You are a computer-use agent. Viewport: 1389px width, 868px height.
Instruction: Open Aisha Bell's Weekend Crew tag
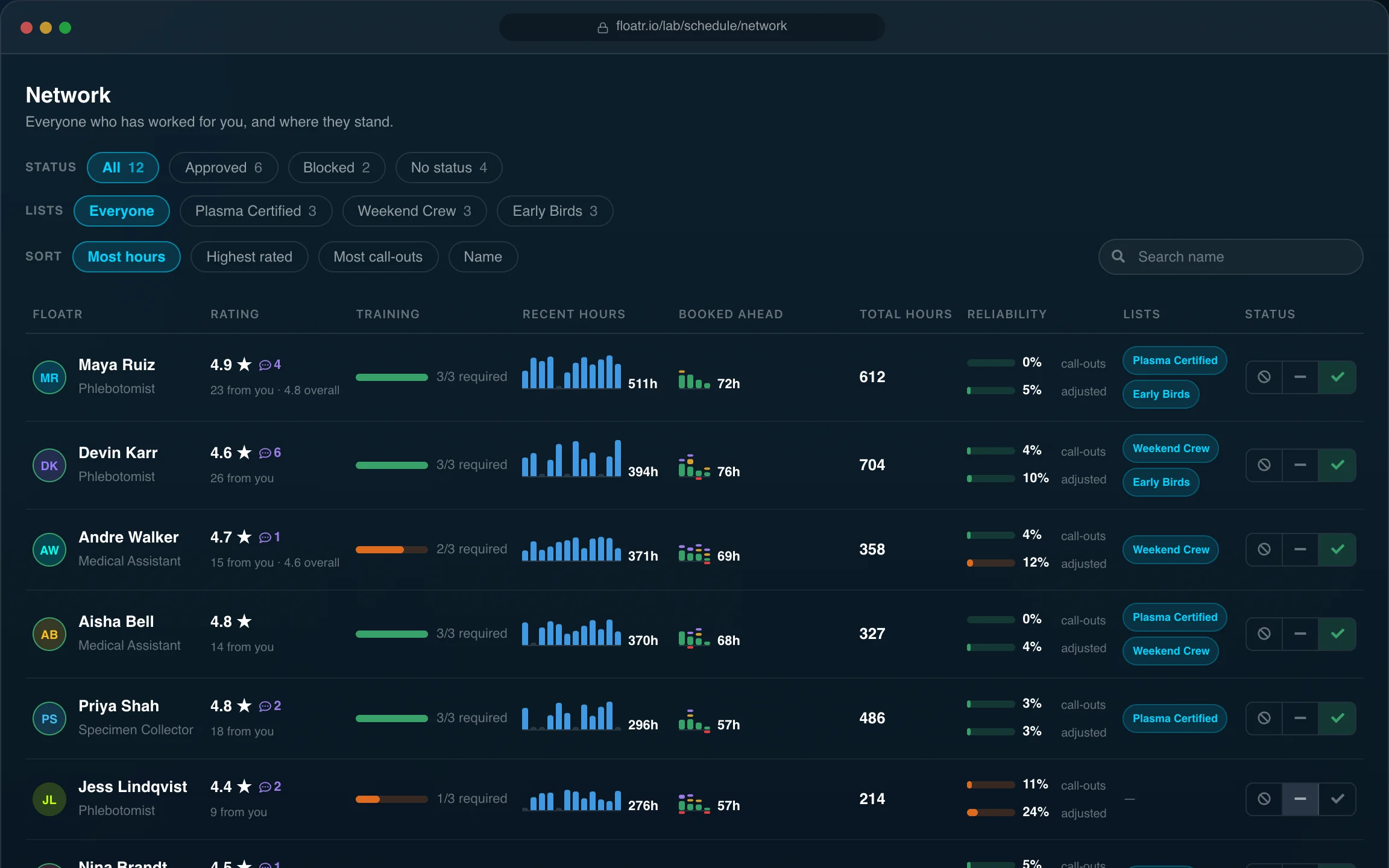click(1170, 651)
